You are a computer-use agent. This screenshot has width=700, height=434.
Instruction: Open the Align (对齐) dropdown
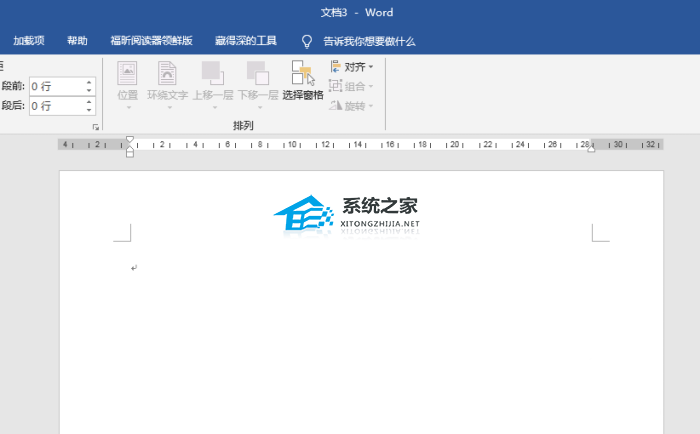pos(352,67)
